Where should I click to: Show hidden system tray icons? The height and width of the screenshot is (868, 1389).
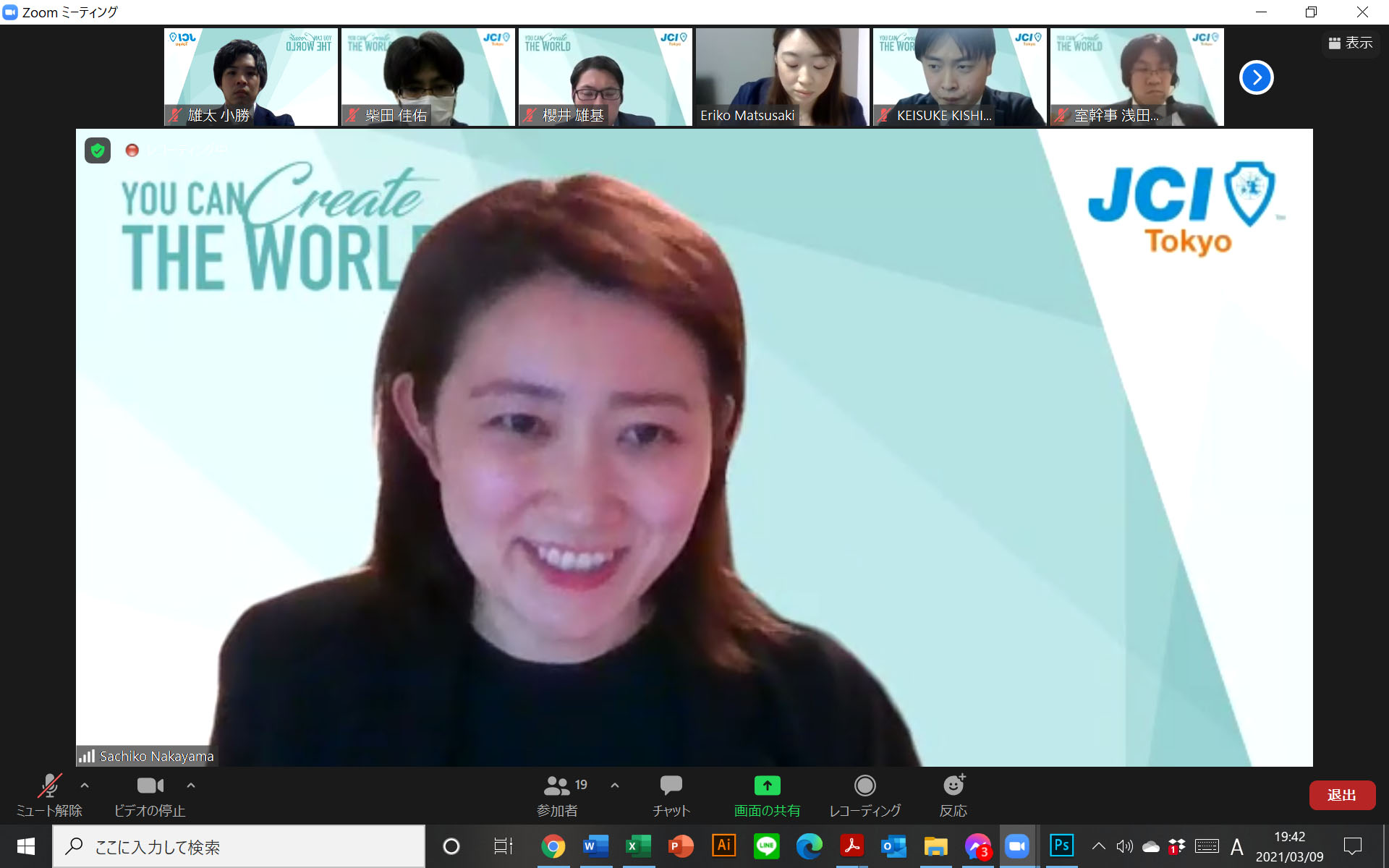[x=1098, y=846]
